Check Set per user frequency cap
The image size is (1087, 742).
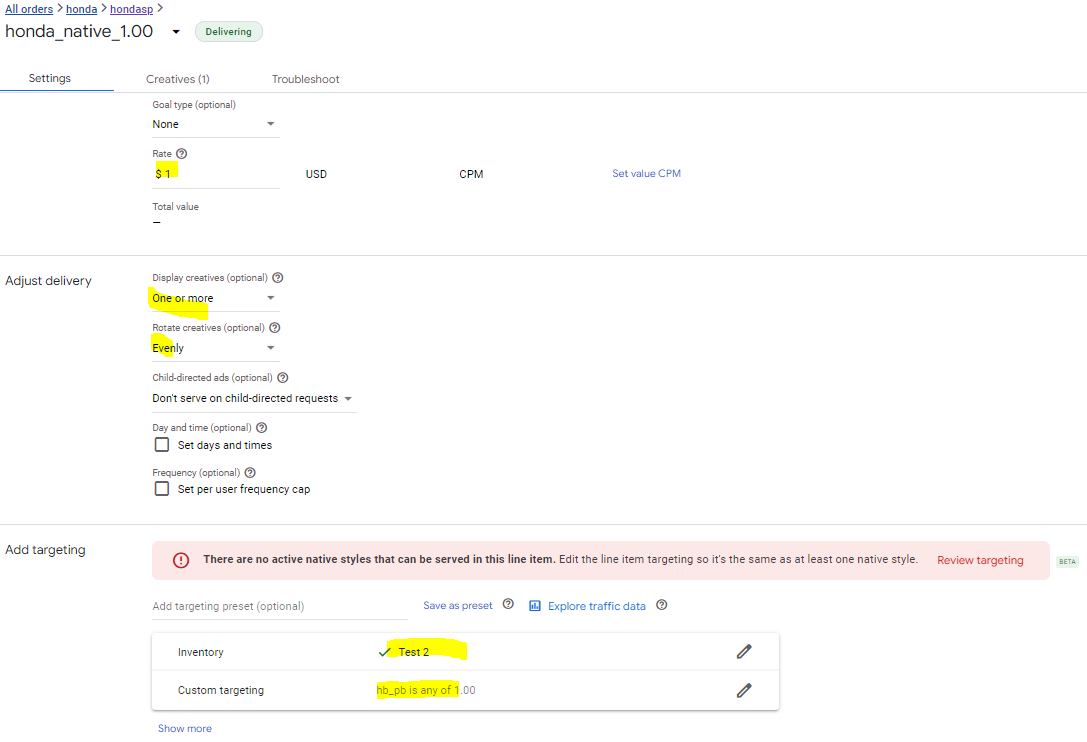pyautogui.click(x=162, y=489)
